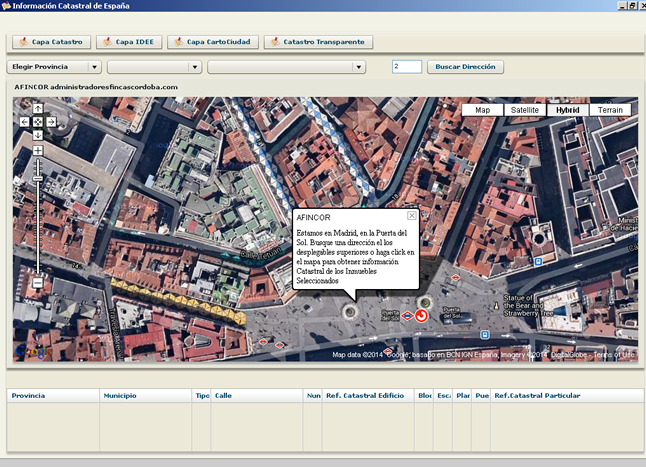
Task: Click the Puerta del Sol metro icon
Action: (407, 316)
